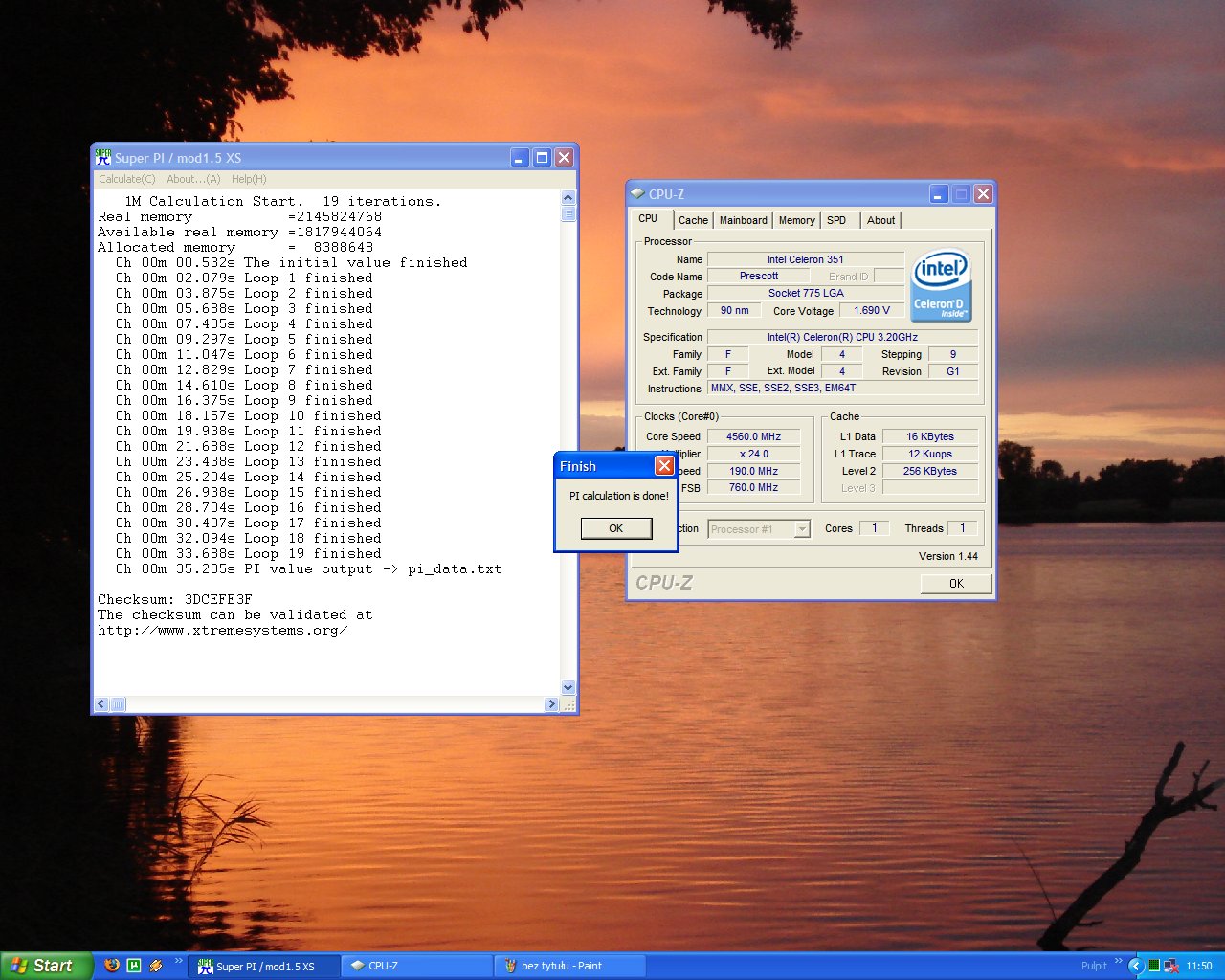Click the Intel Celeron D logo in CPU-Z
The width and height of the screenshot is (1225, 980).
pyautogui.click(x=941, y=285)
